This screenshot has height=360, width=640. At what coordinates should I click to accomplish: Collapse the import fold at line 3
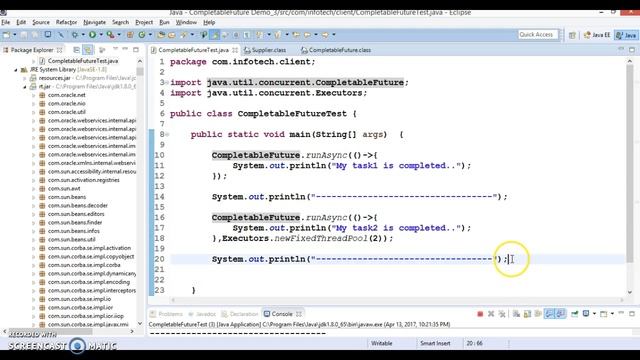[x=167, y=82]
